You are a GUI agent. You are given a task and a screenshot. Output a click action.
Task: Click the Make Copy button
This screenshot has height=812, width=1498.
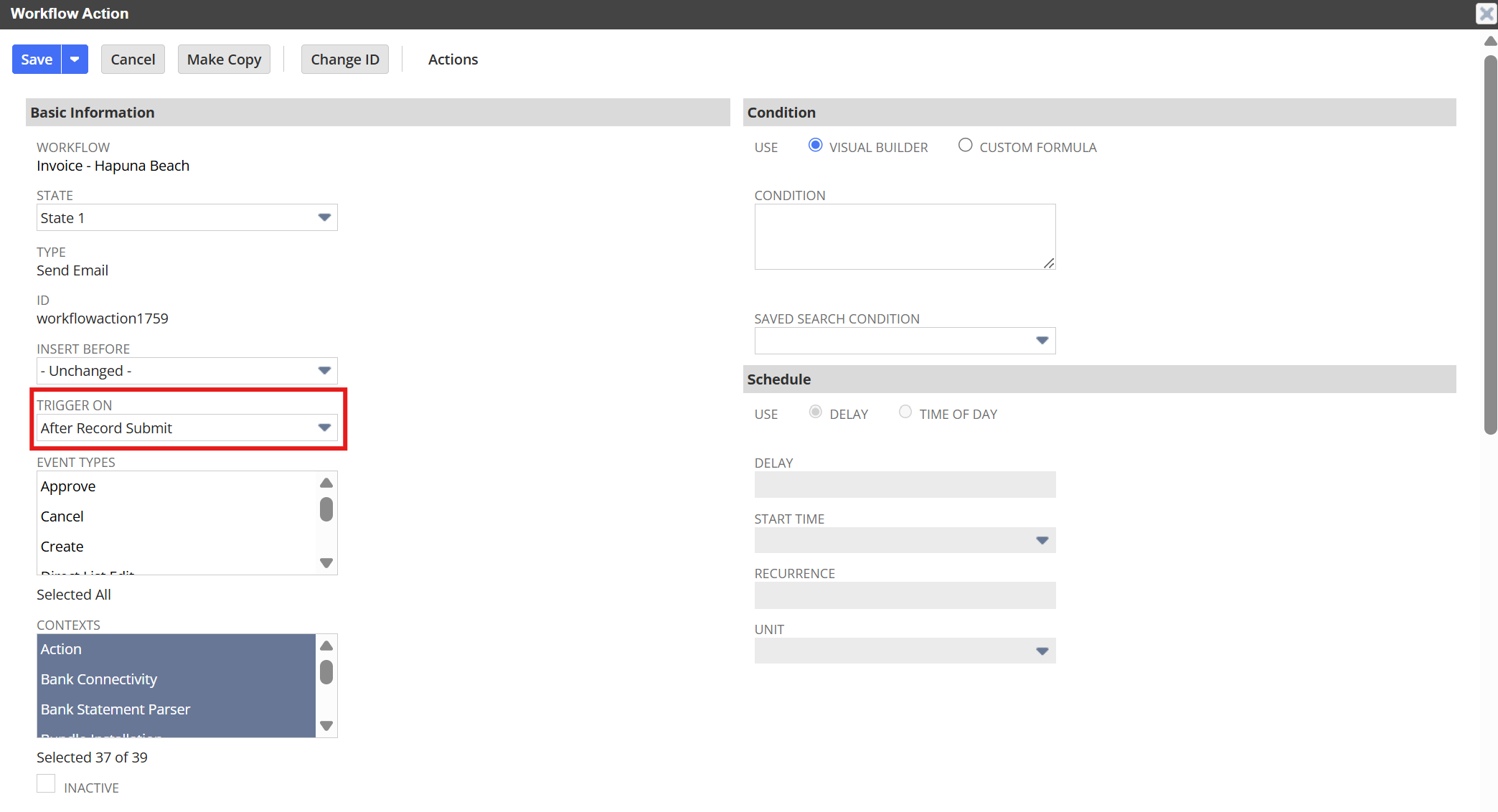point(224,60)
